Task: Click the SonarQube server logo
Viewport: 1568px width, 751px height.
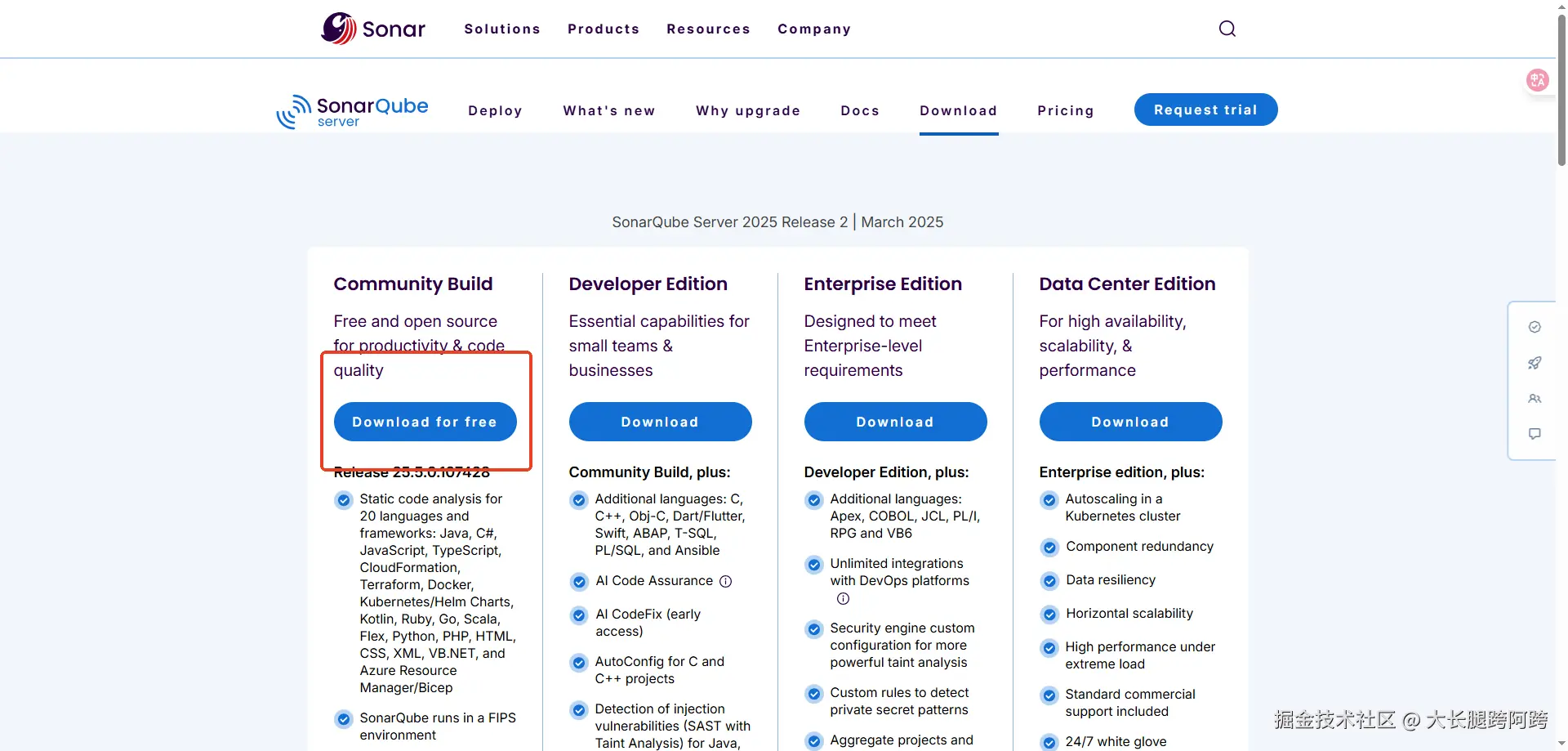Action: (352, 111)
